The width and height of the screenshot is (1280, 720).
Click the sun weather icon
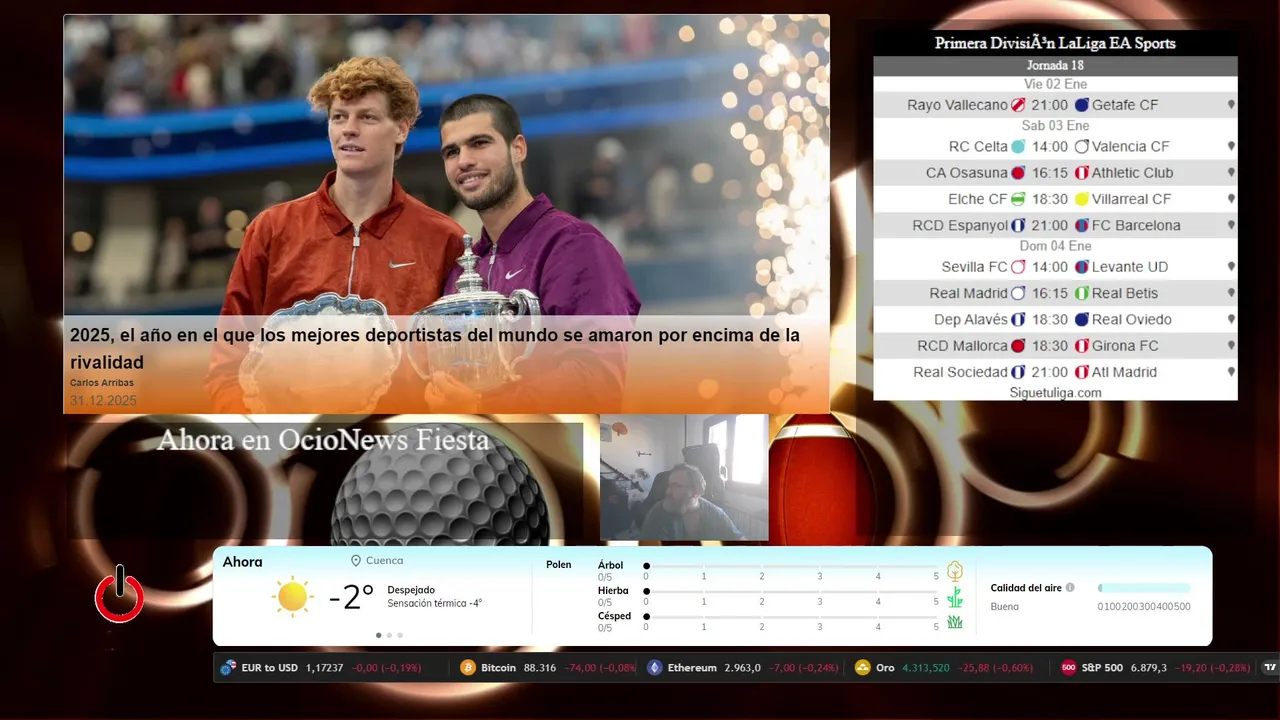click(x=292, y=597)
